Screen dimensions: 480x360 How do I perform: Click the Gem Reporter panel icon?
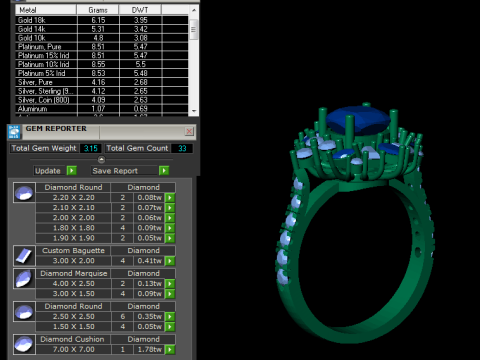point(14,132)
